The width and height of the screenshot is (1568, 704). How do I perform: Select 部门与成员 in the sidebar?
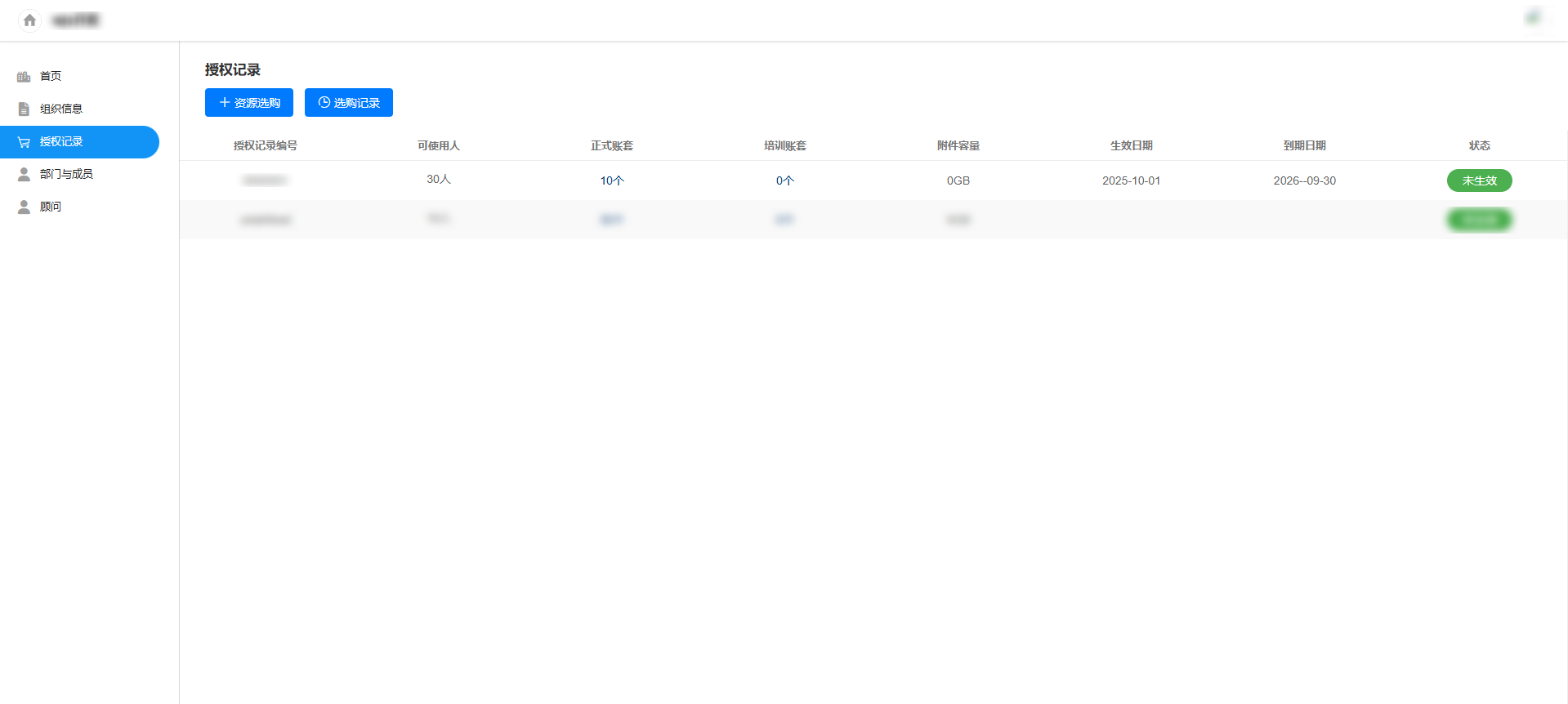66,174
